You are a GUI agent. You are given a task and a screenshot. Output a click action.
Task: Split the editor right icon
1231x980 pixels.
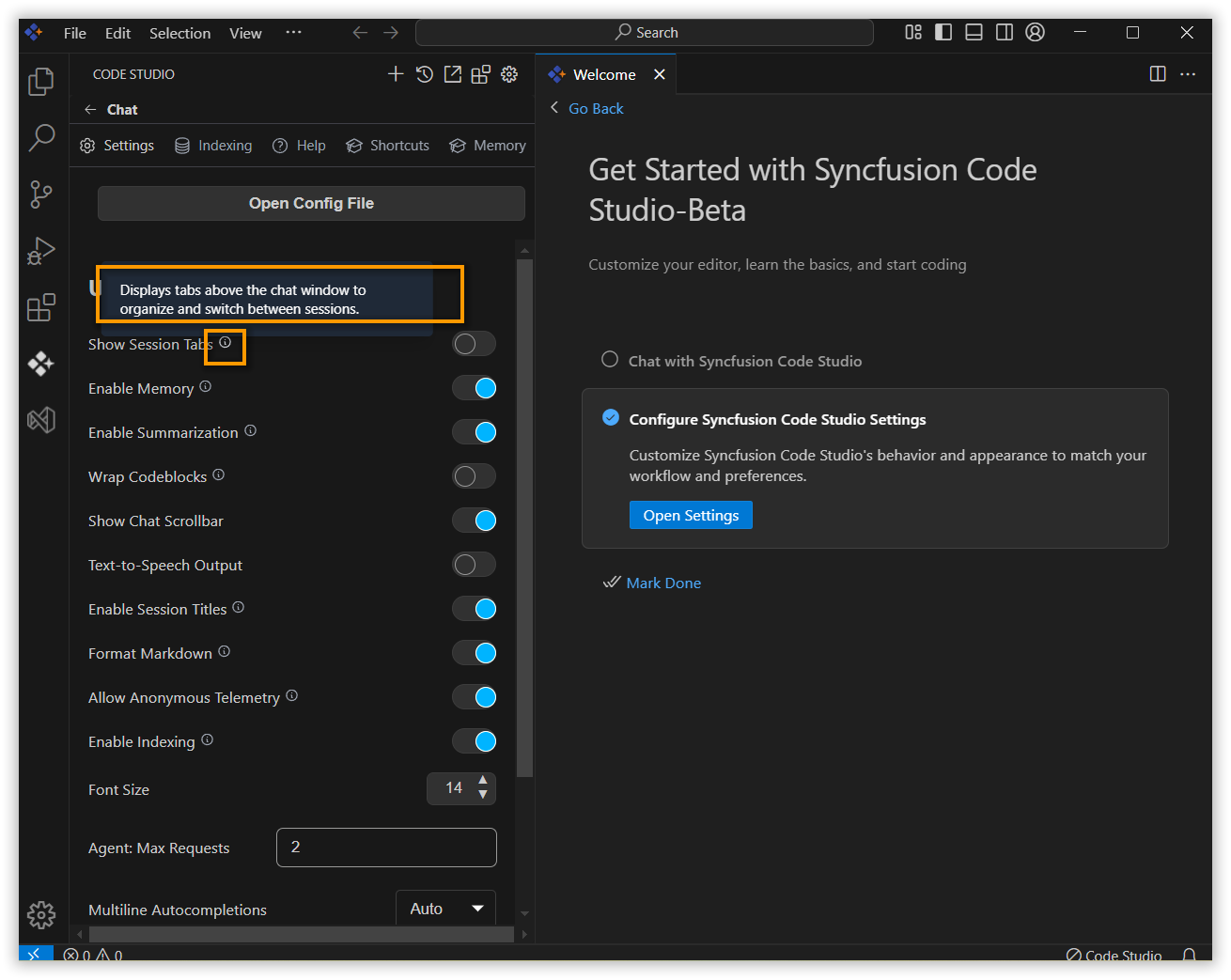(1158, 74)
